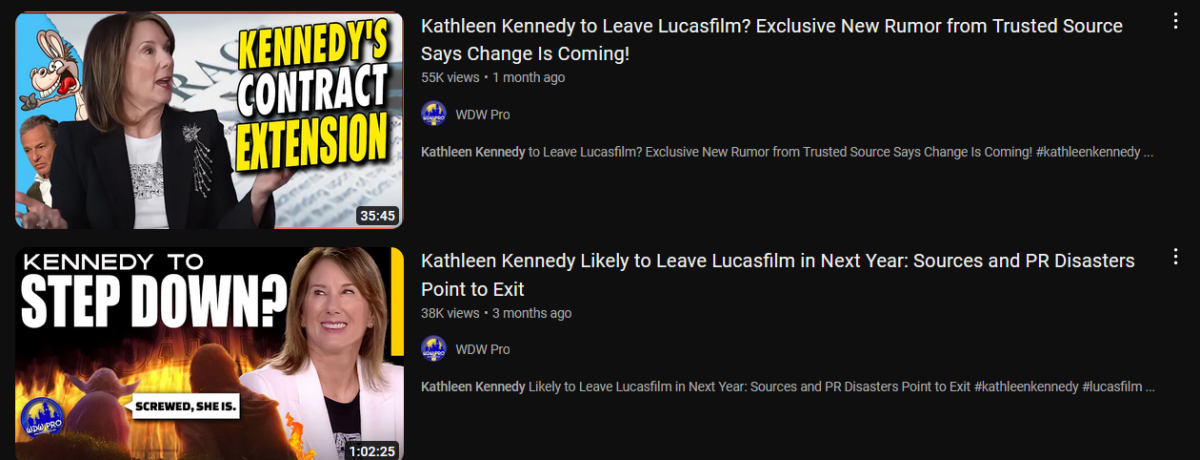This screenshot has width=1200, height=460.
Task: Click WDW Pro avatar under 38K views video
Action: [x=433, y=349]
